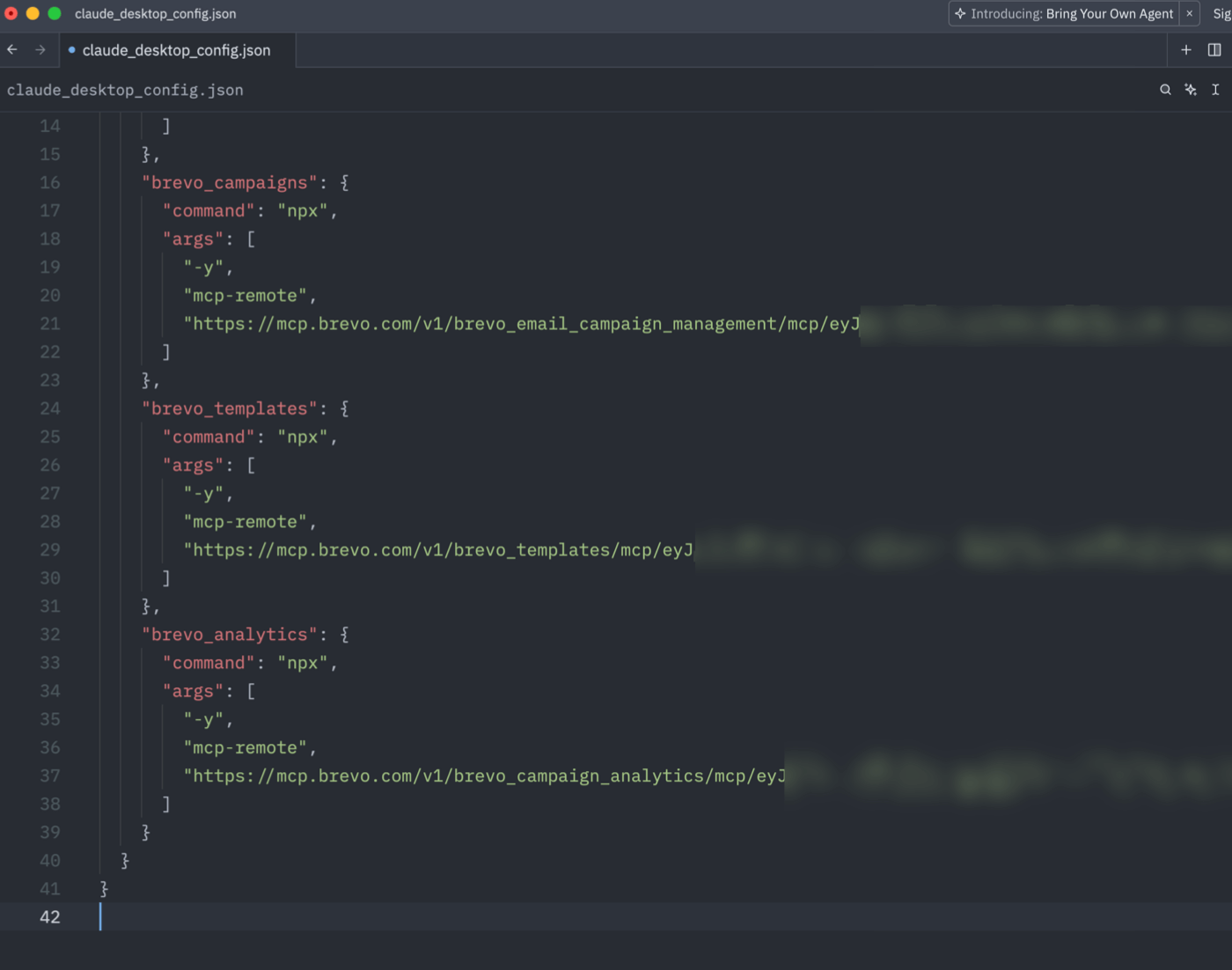Click the "brevo_campaigns" key

(x=229, y=182)
